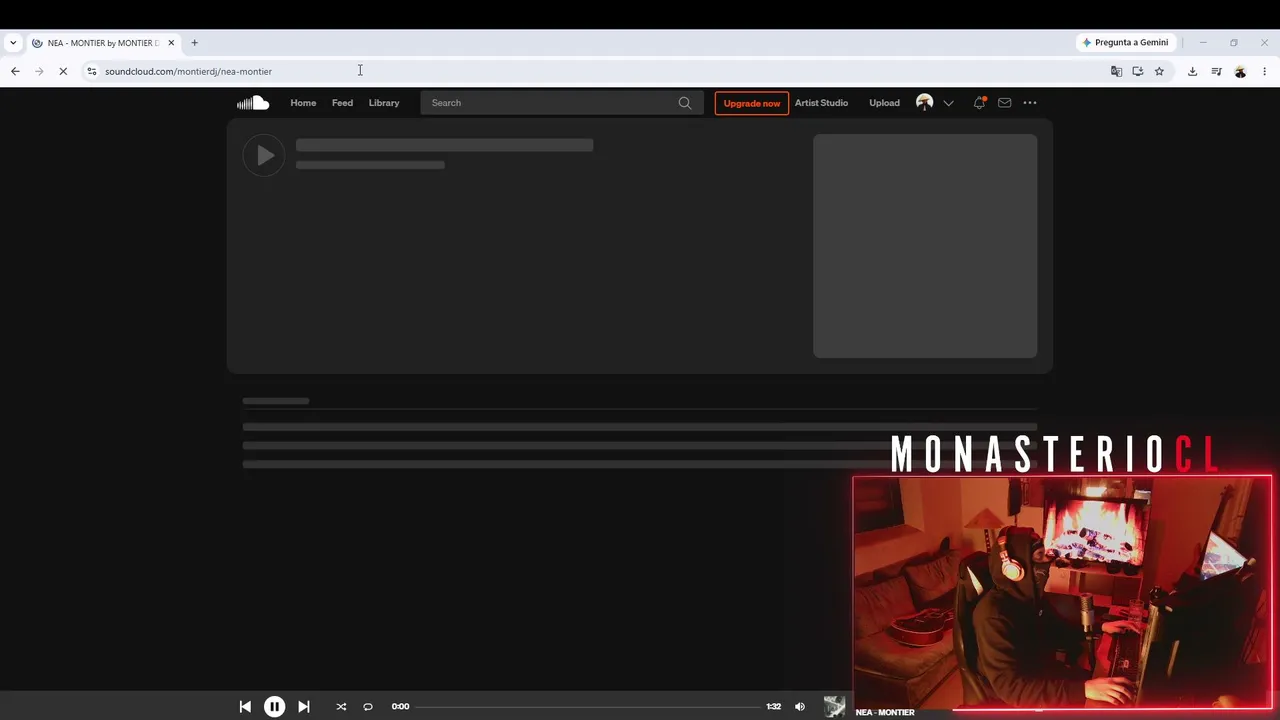The height and width of the screenshot is (720, 1280).
Task: Open the user avatar in SoundCloud header
Action: pyautogui.click(x=925, y=102)
